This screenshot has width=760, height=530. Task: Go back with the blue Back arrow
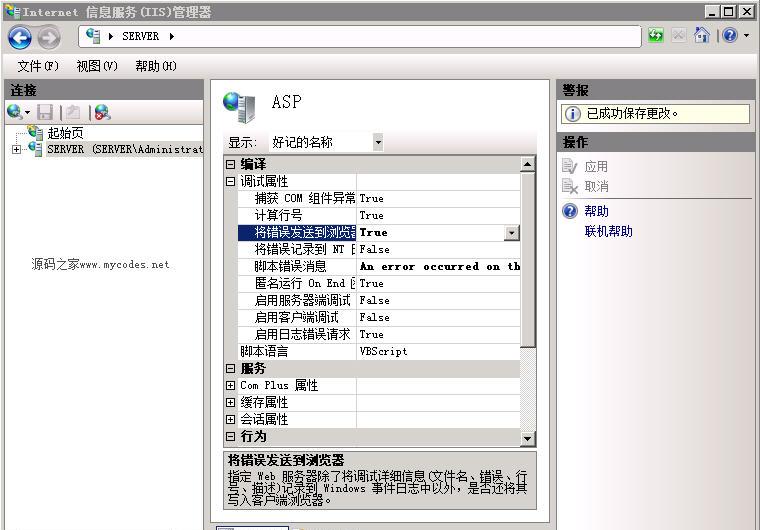[20, 37]
